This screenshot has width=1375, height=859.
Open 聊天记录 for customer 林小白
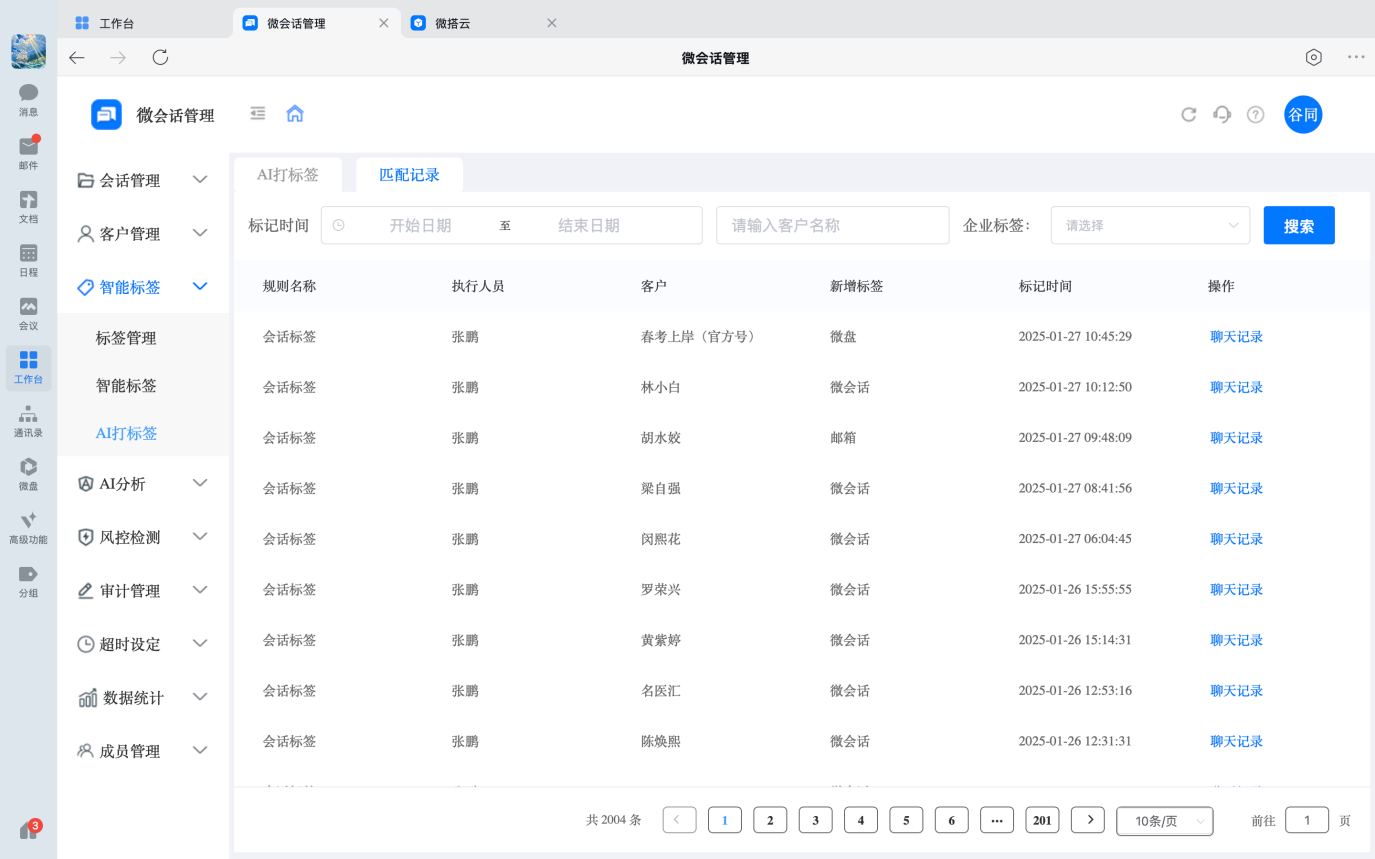(1236, 387)
